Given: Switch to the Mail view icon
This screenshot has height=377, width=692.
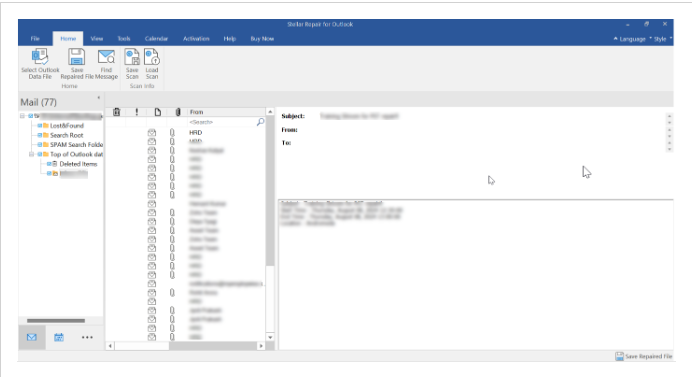Looking at the screenshot, I should coord(32,337).
